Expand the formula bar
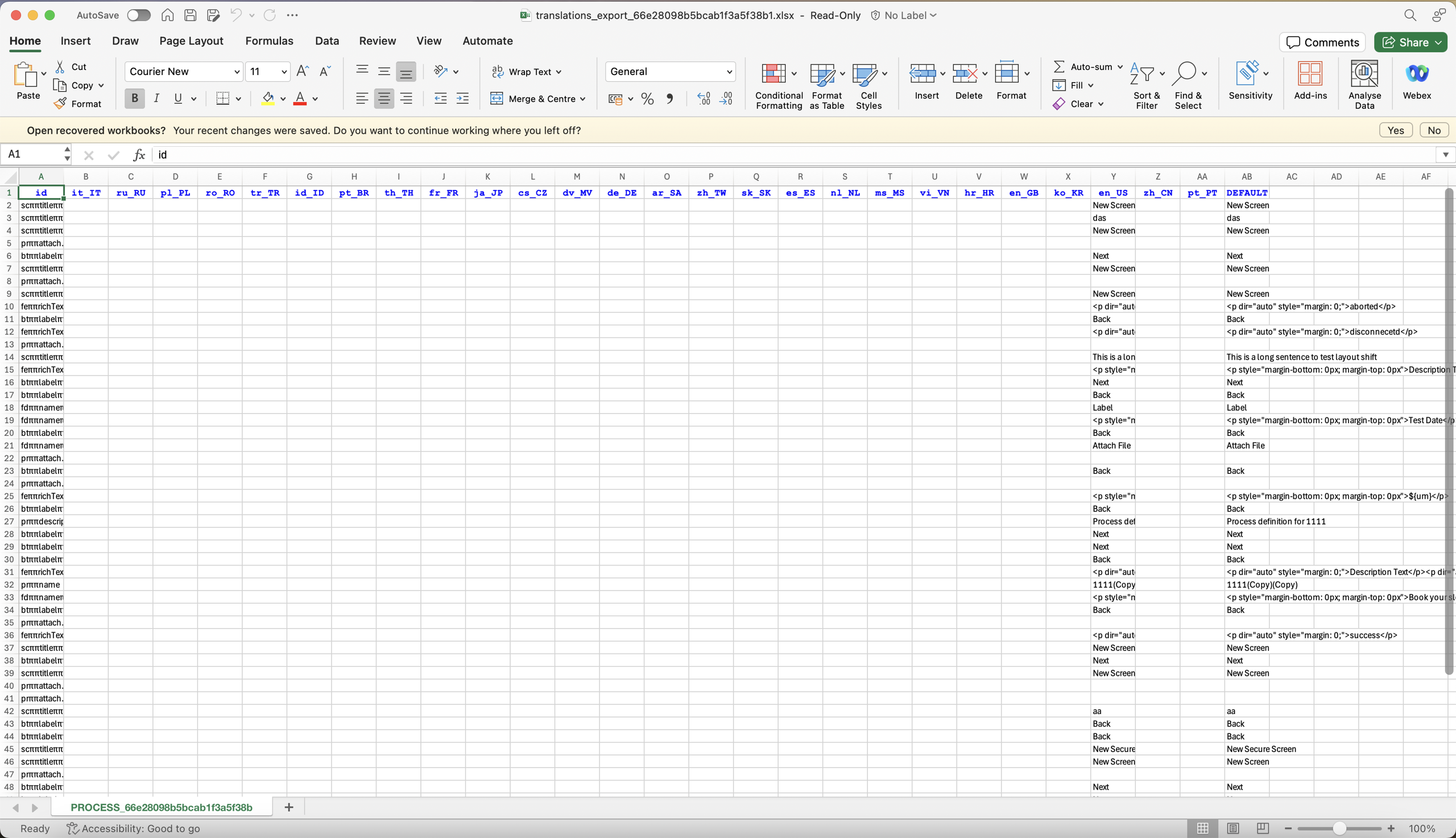This screenshot has height=838, width=1456. point(1445,155)
